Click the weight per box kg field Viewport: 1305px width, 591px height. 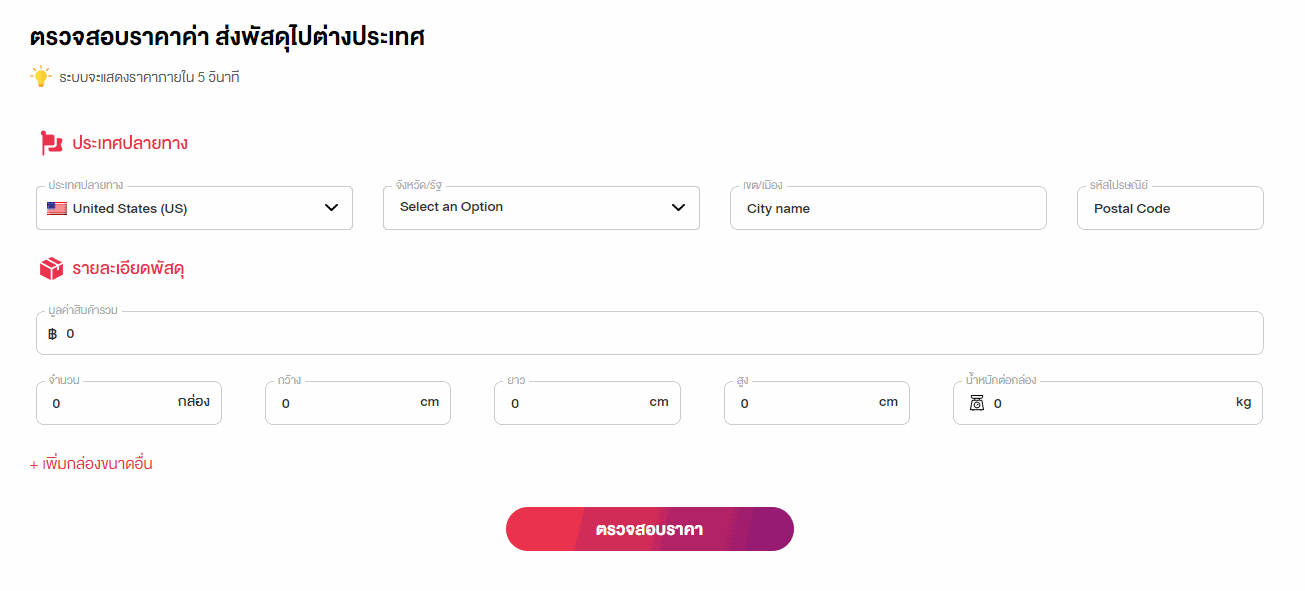pos(1108,403)
